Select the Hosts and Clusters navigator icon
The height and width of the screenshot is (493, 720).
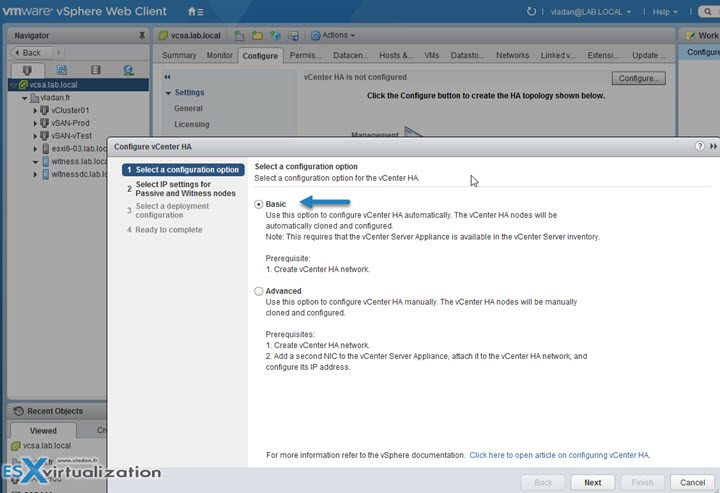(x=27, y=70)
